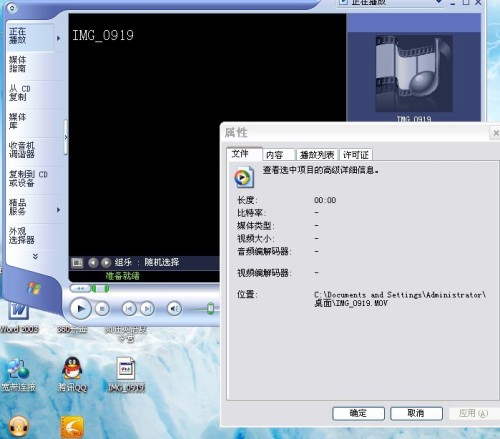Image resolution: width=500 pixels, height=439 pixels.
Task: Click the rewind button beside seek bar
Action: 80,289
